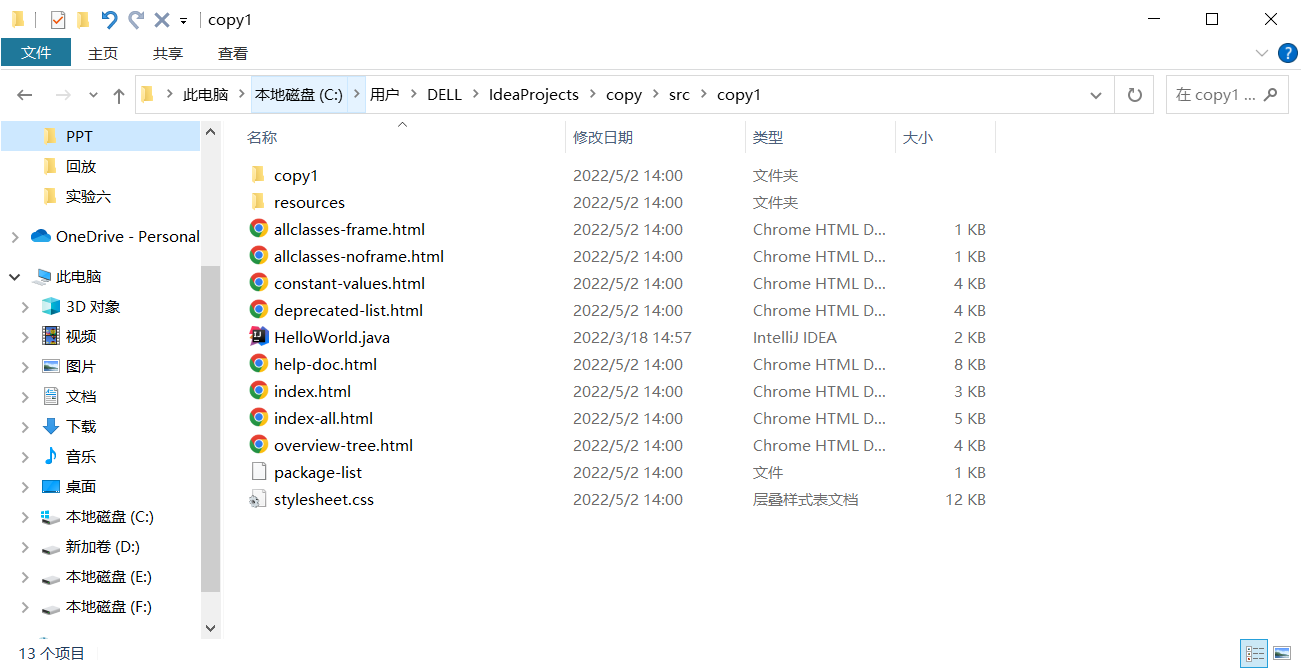Expand the 3D 对象 tree node

(25, 307)
